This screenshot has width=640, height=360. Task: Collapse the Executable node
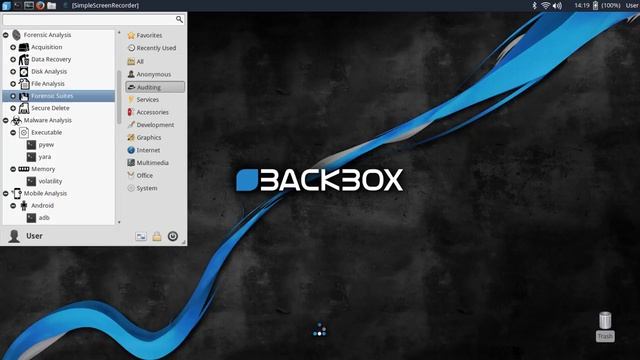[x=13, y=133]
